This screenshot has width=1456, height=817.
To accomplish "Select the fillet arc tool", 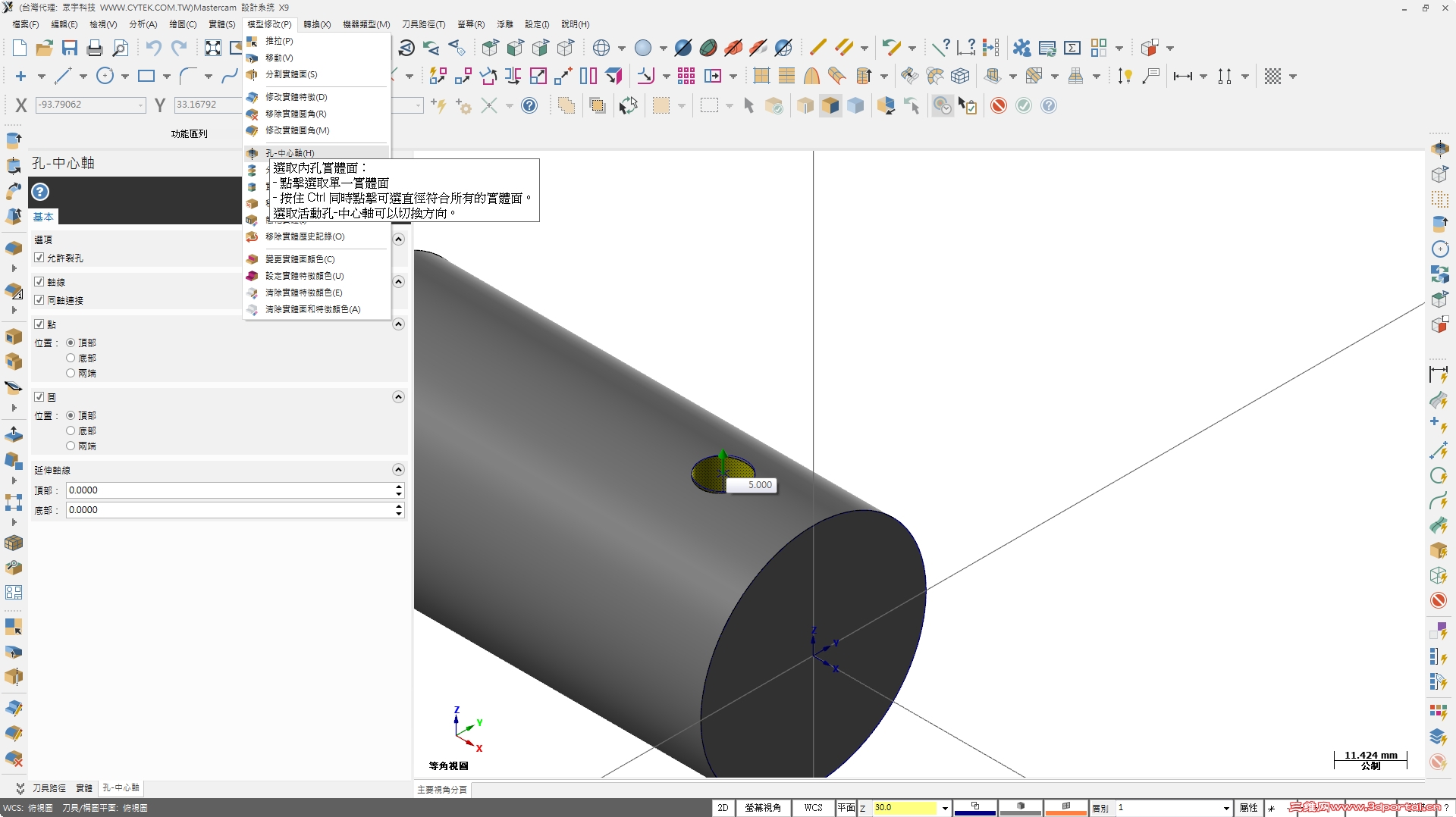I will (188, 76).
